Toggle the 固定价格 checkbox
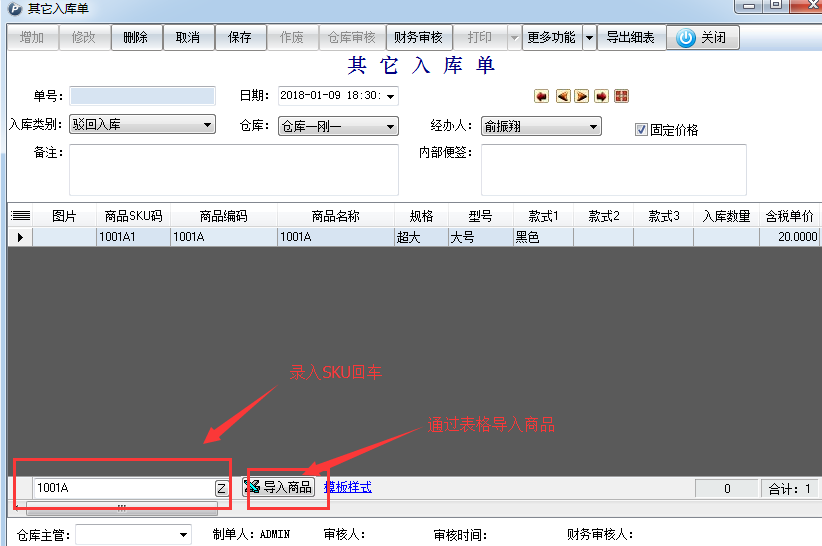The image size is (822, 546). [642, 129]
